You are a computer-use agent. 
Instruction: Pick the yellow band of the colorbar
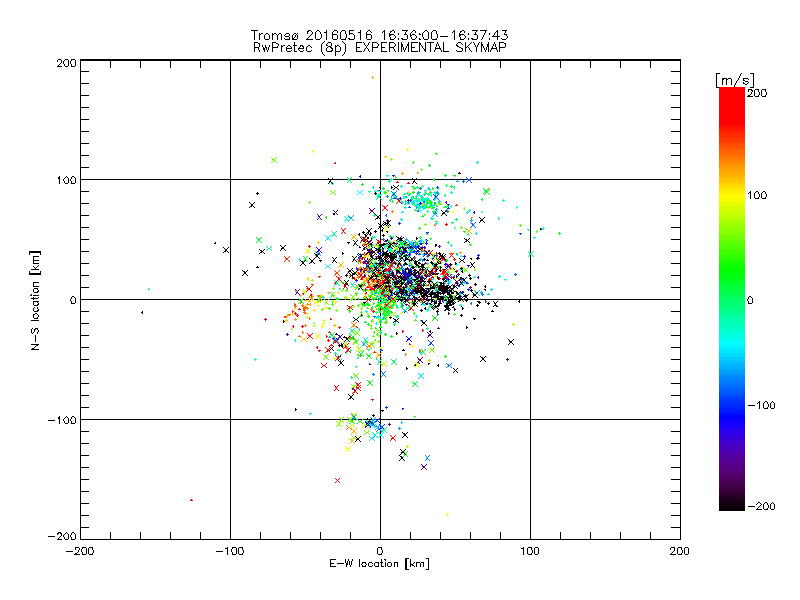coord(732,196)
